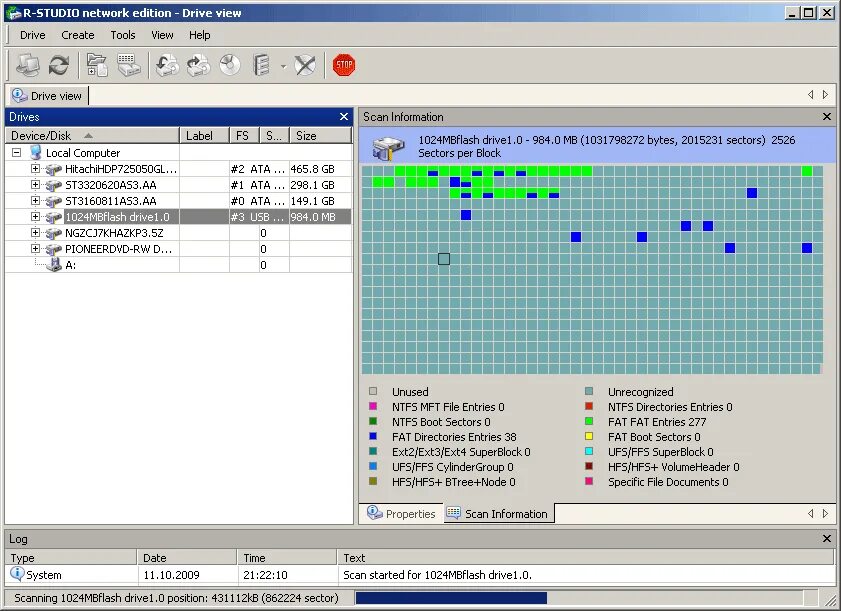
Task: Open the Help menu
Action: [x=200, y=35]
